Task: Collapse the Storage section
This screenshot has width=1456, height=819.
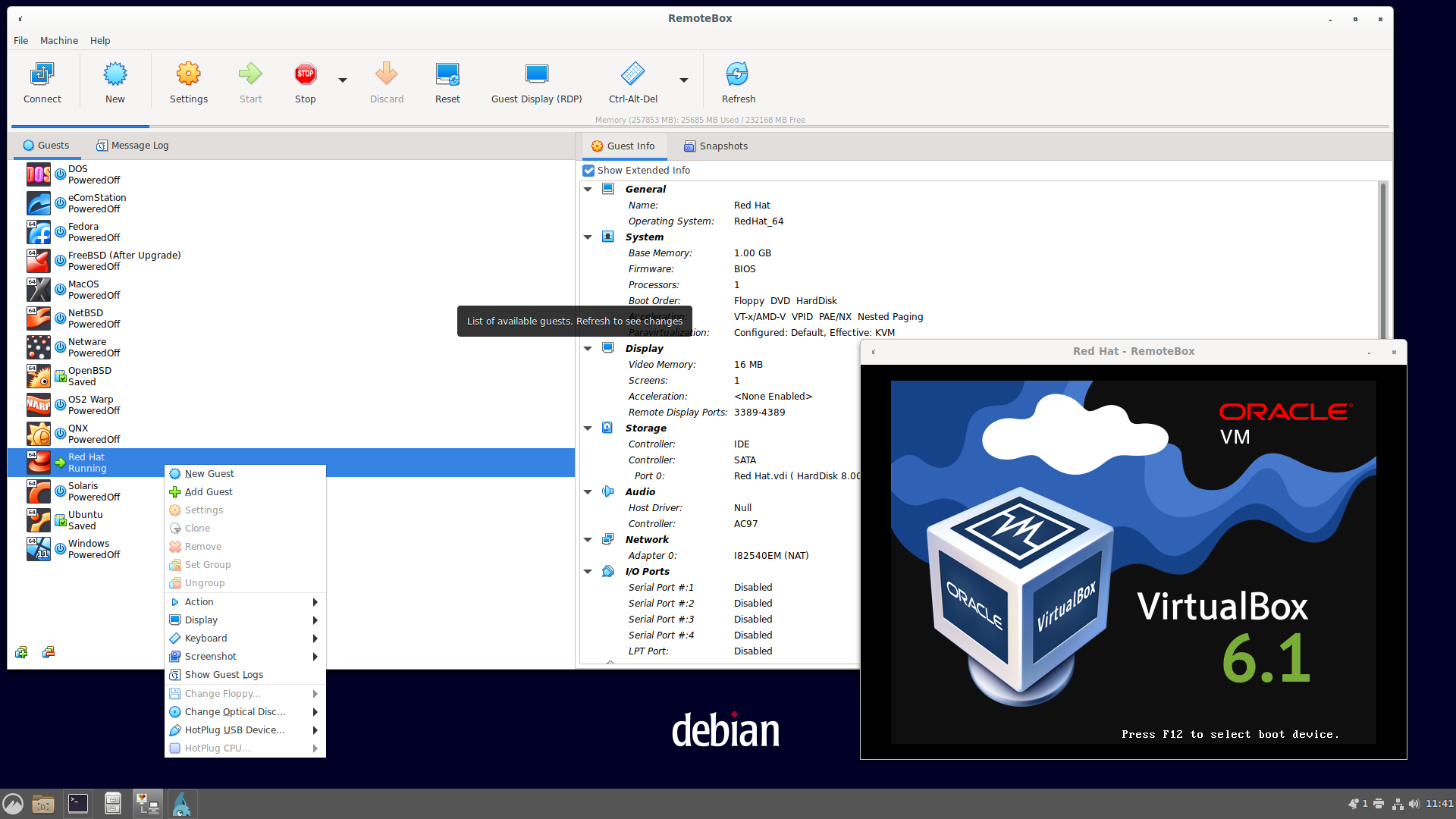Action: pos(588,428)
